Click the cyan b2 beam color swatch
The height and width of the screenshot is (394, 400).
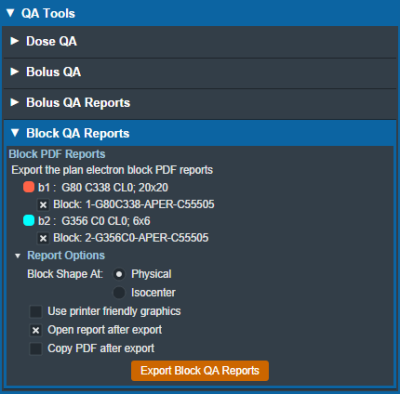(x=29, y=221)
